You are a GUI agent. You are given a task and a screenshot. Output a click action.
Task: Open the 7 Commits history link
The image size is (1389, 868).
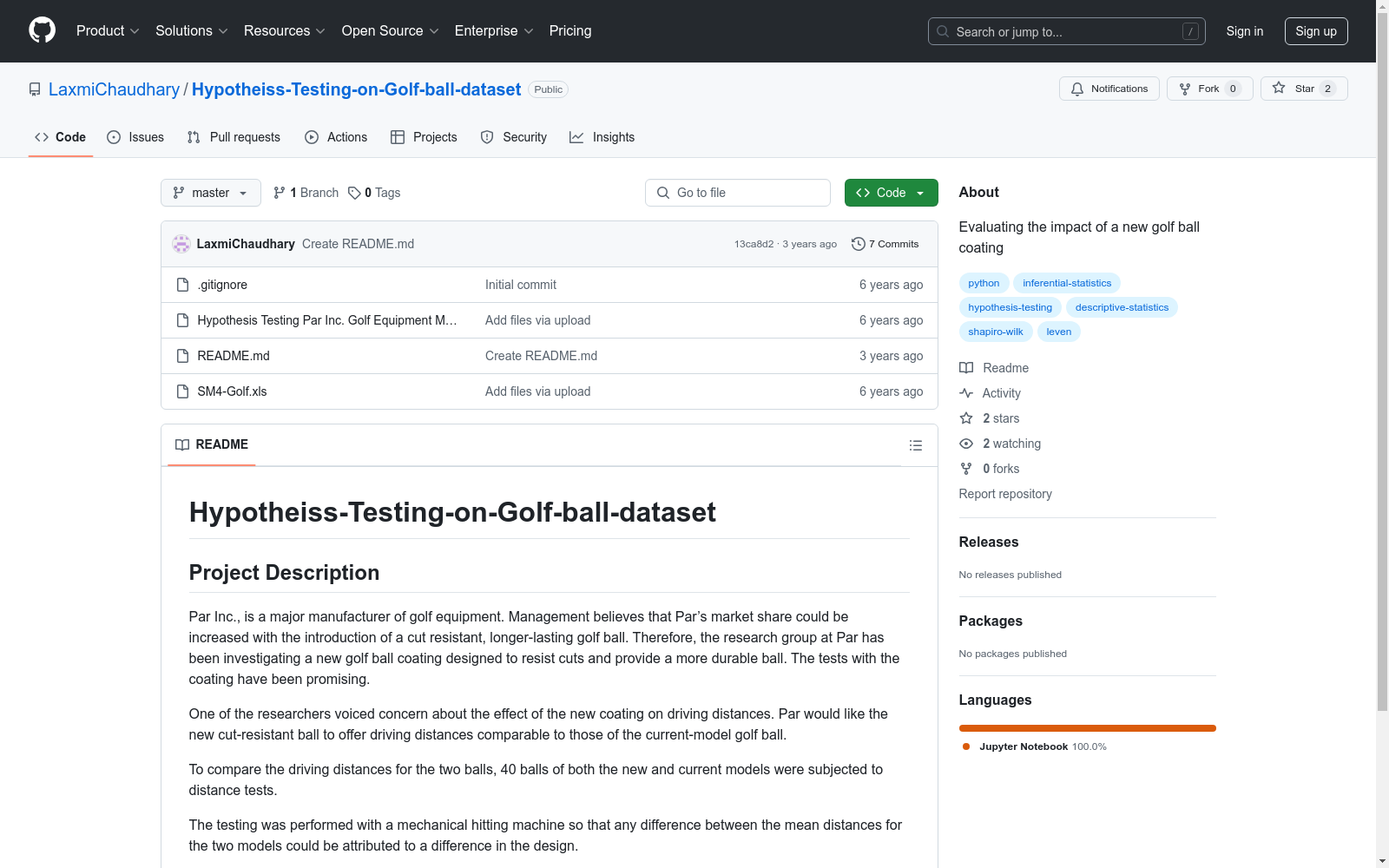click(885, 244)
